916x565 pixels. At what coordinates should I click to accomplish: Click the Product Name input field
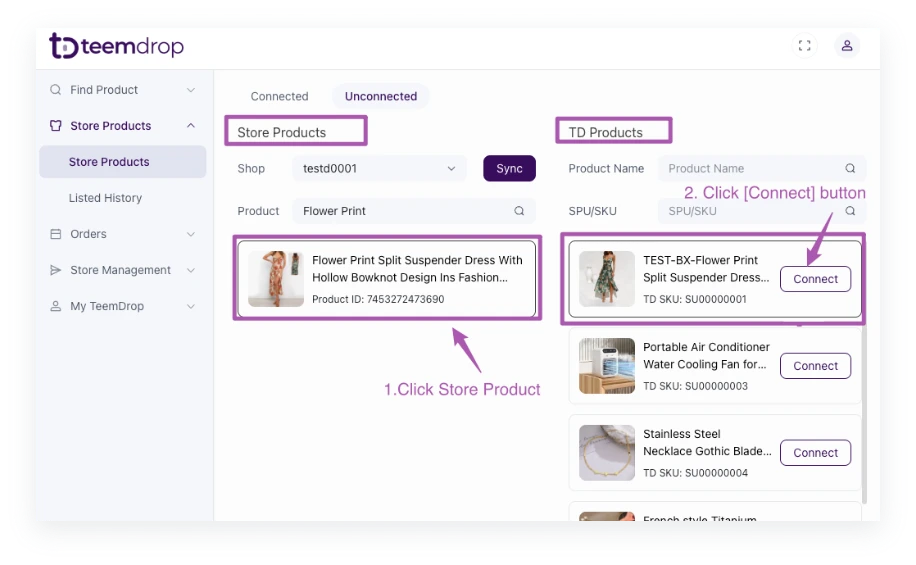point(750,169)
